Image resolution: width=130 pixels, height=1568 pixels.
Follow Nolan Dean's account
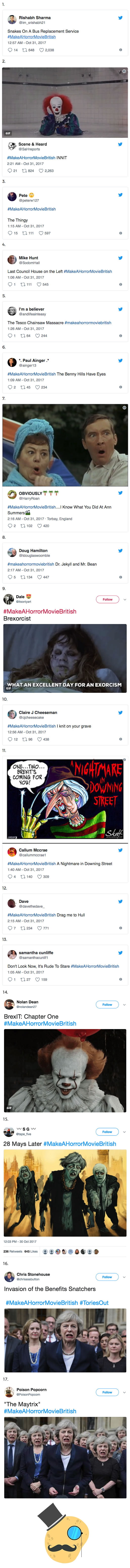107,1005
